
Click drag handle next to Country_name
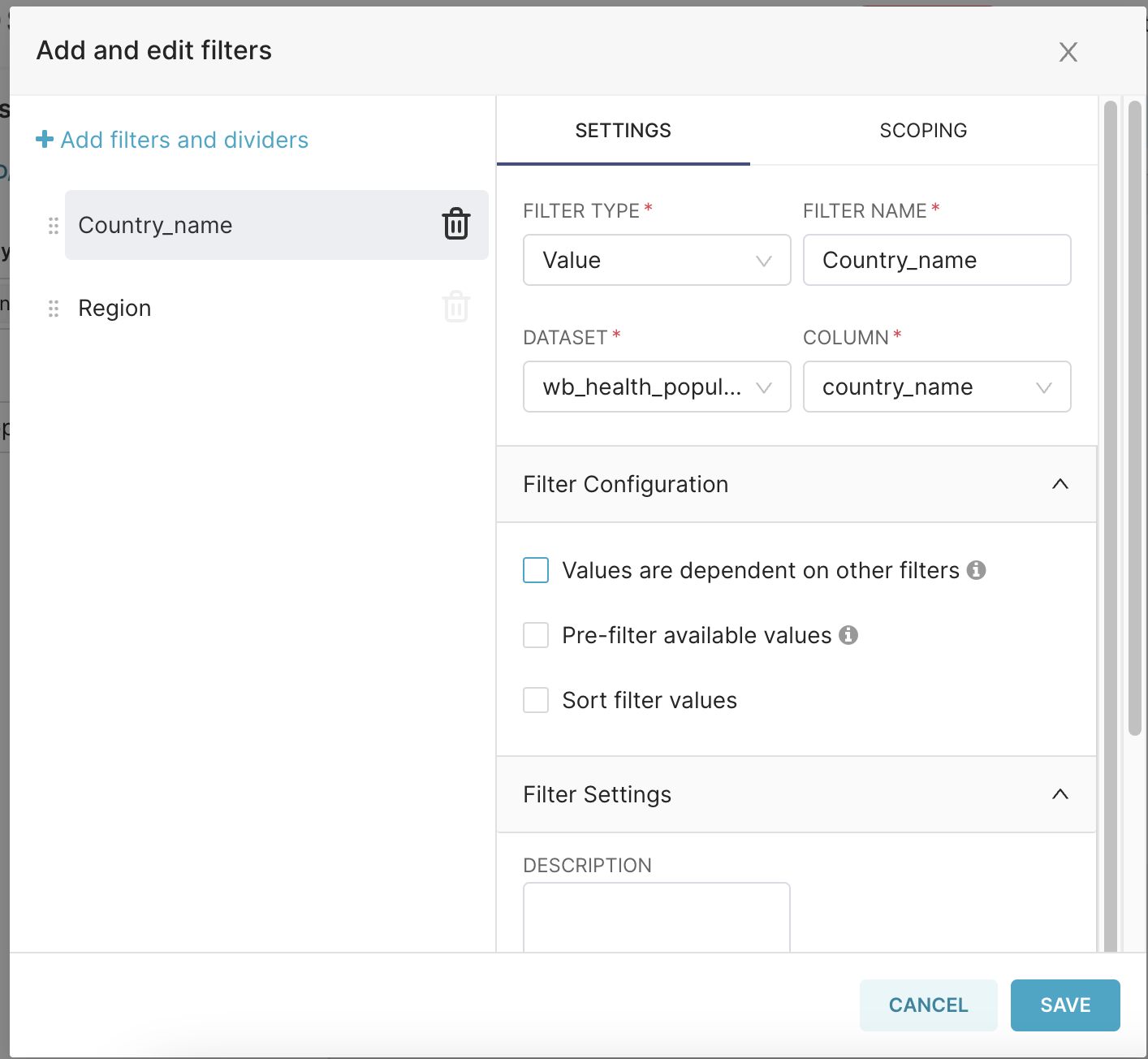pos(54,226)
